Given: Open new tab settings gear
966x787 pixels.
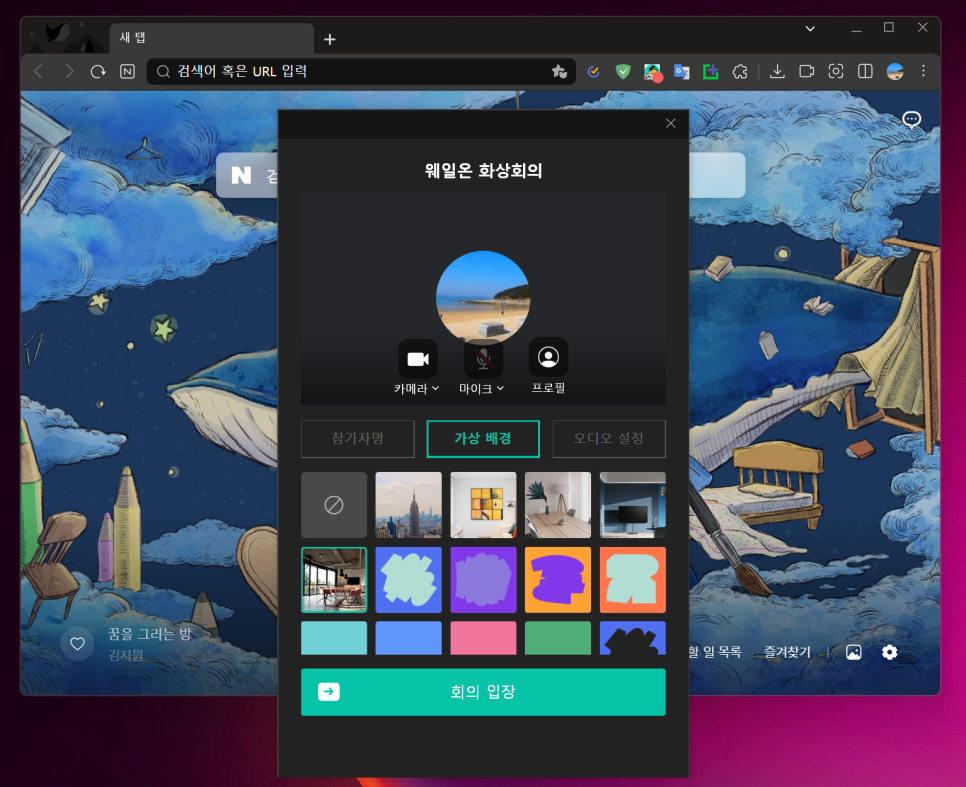Looking at the screenshot, I should click(x=890, y=652).
